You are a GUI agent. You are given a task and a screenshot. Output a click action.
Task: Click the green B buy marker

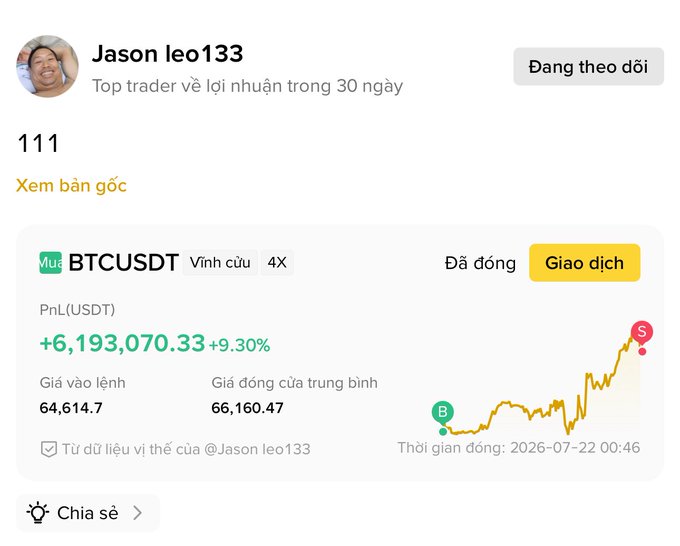(x=443, y=412)
